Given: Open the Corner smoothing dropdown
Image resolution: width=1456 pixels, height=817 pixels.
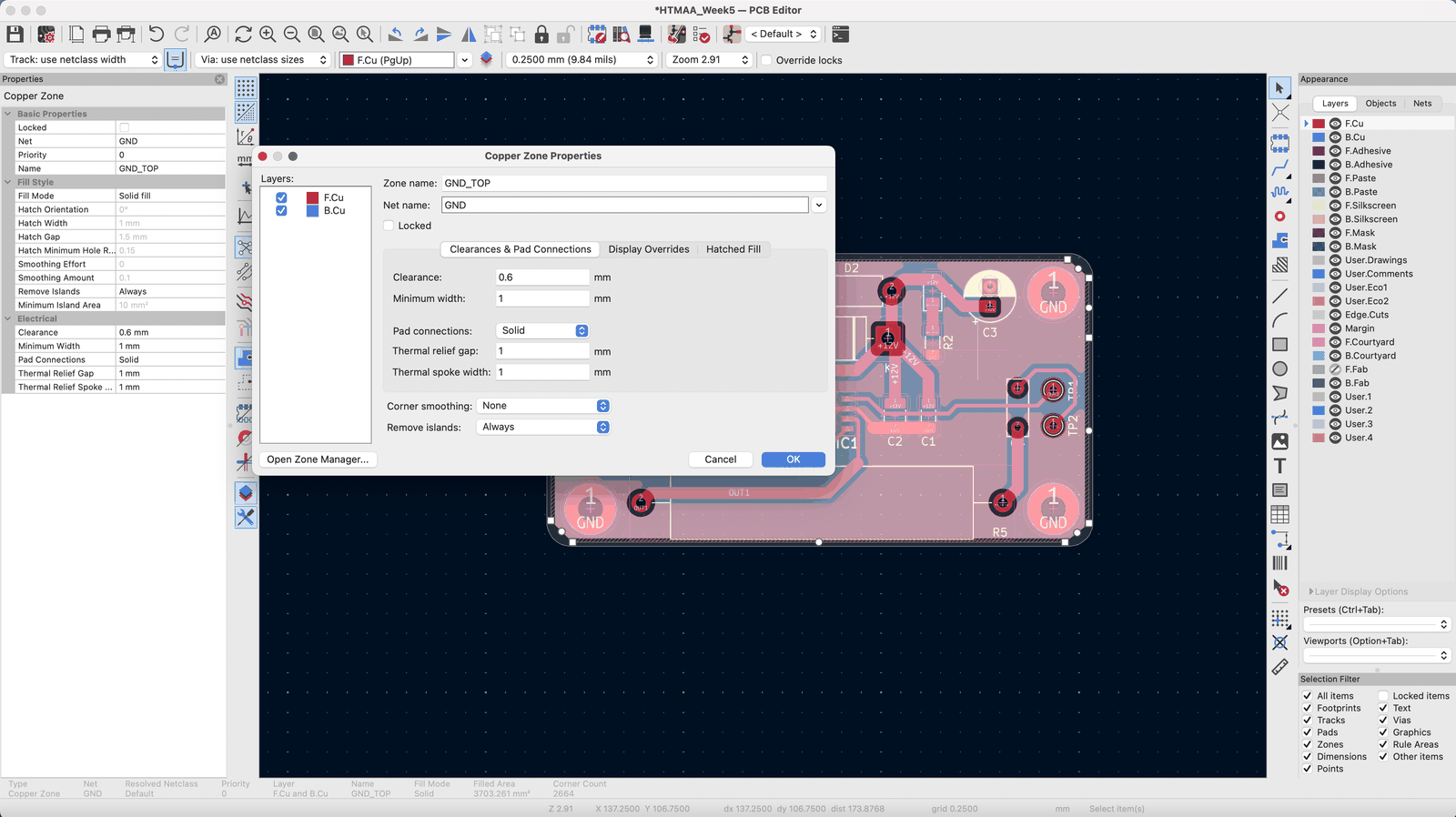Looking at the screenshot, I should [543, 406].
